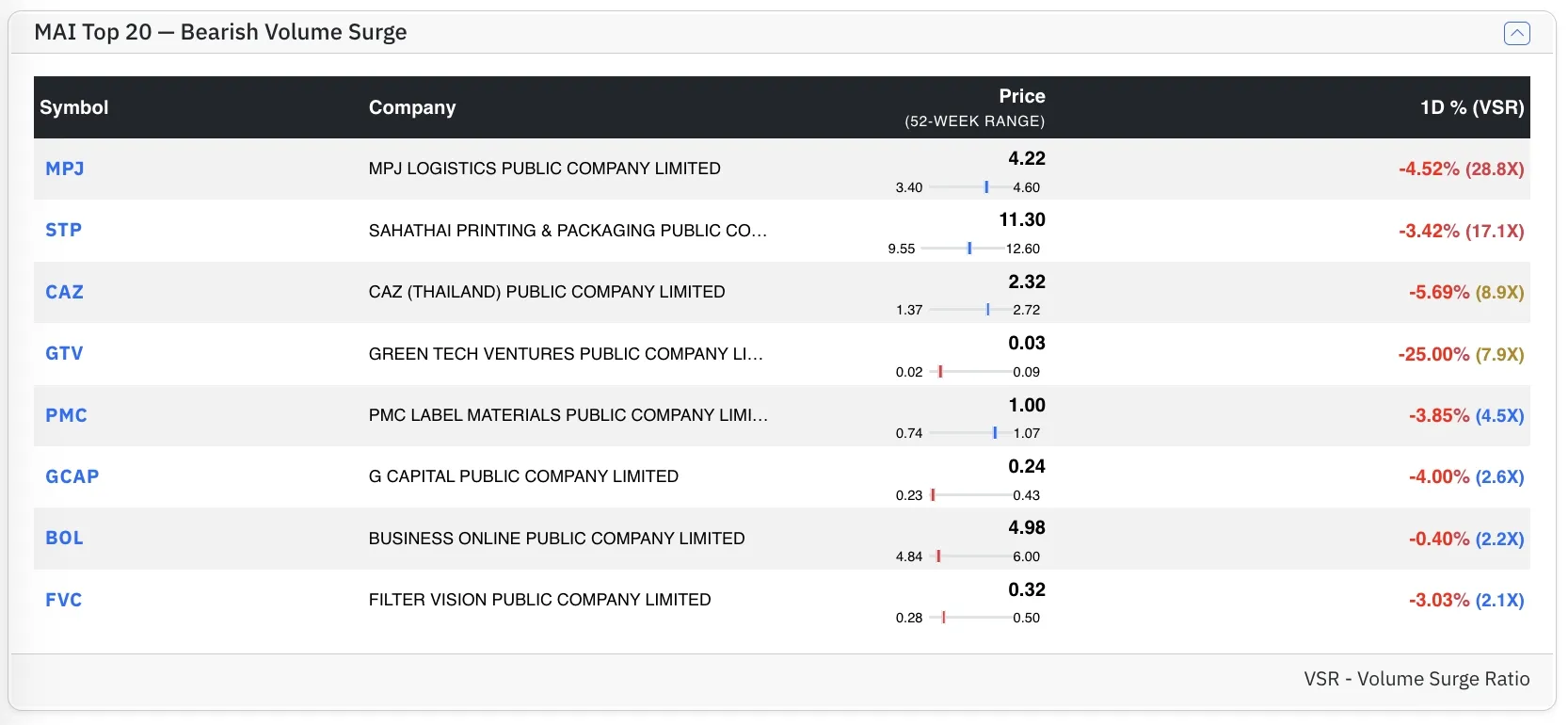Click STP price 11.30
Image resolution: width=1568 pixels, height=725 pixels.
point(1022,219)
